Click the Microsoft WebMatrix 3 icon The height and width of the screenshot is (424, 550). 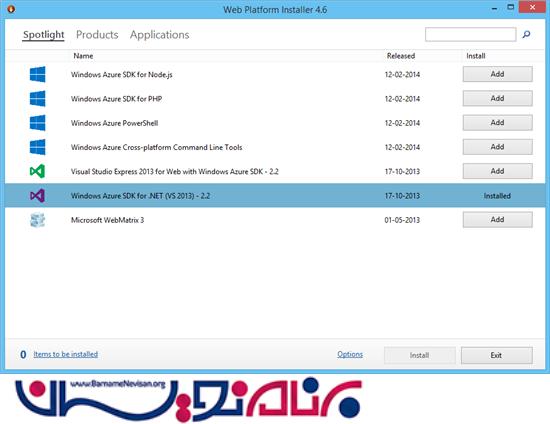[x=38, y=220]
